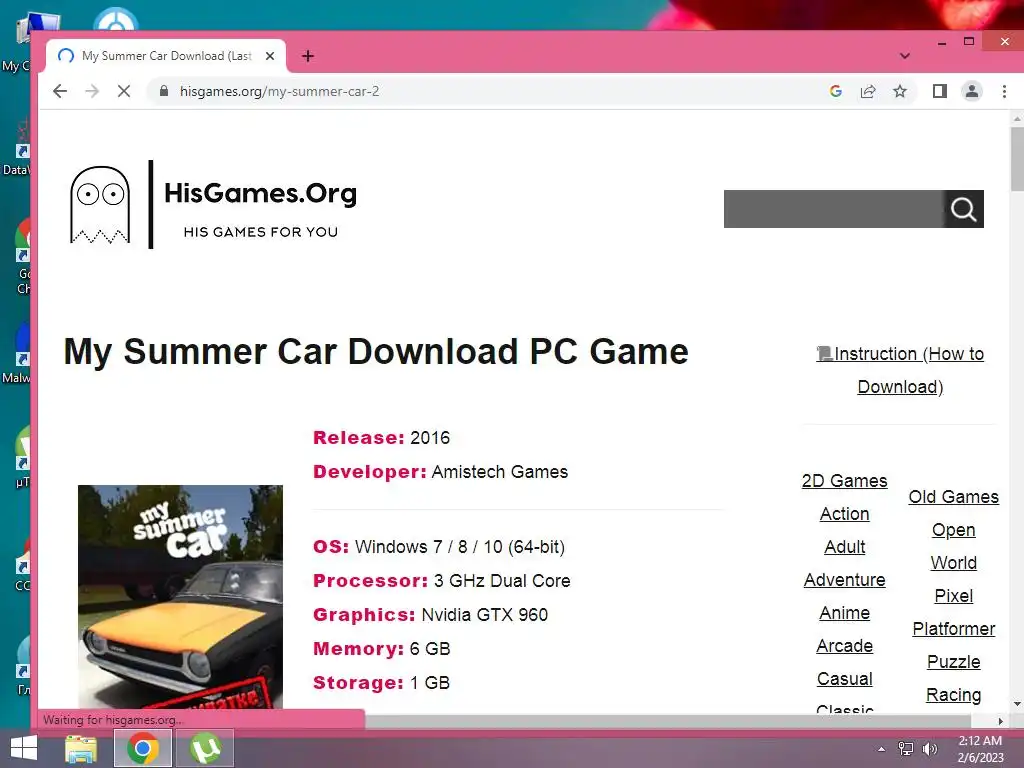Open the Chrome profile menu
This screenshot has height=768, width=1024.
tap(972, 91)
